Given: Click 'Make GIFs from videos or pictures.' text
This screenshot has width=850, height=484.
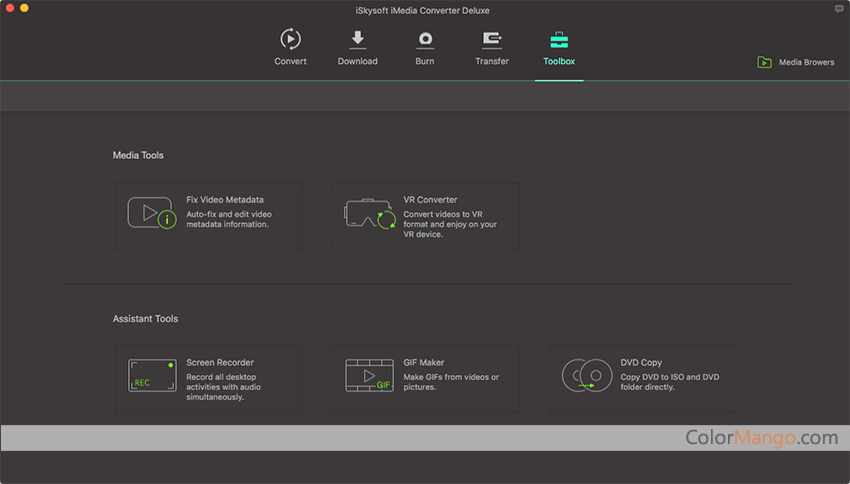Looking at the screenshot, I should [x=451, y=382].
